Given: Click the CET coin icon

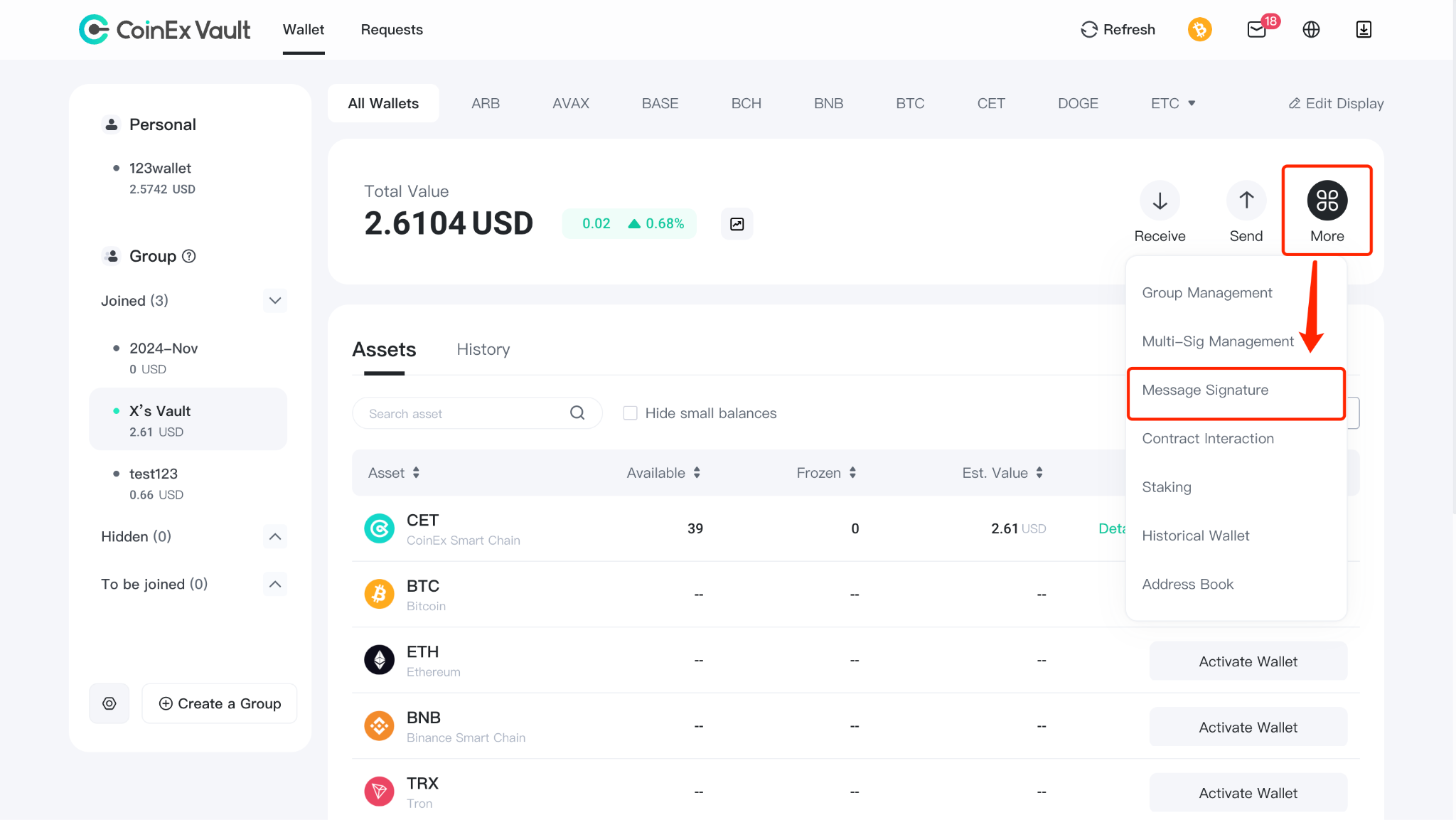Looking at the screenshot, I should 380,528.
